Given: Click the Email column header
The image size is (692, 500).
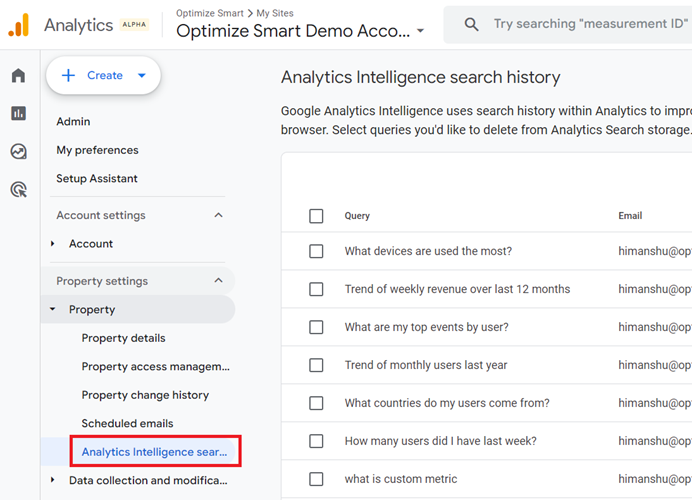Looking at the screenshot, I should (x=630, y=216).
